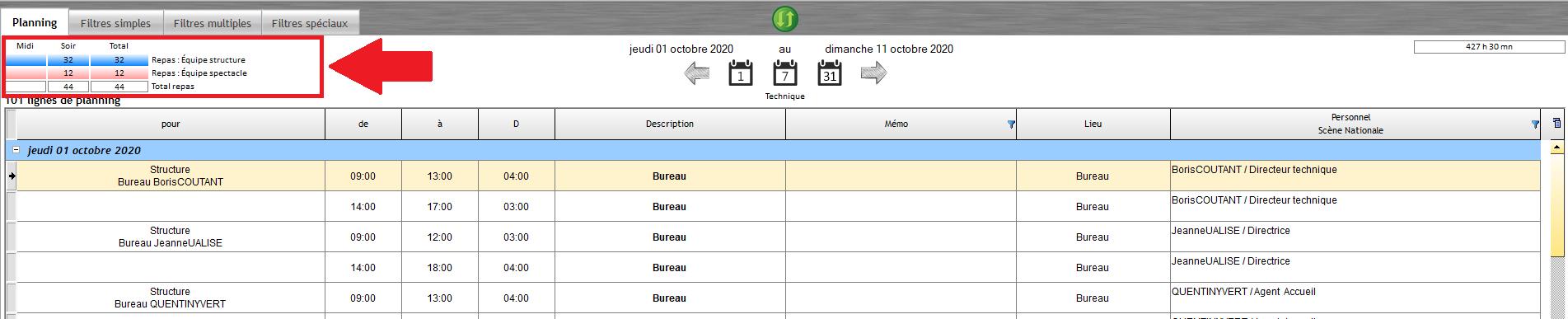
Task: Go to next period with right arrow
Action: [873, 73]
